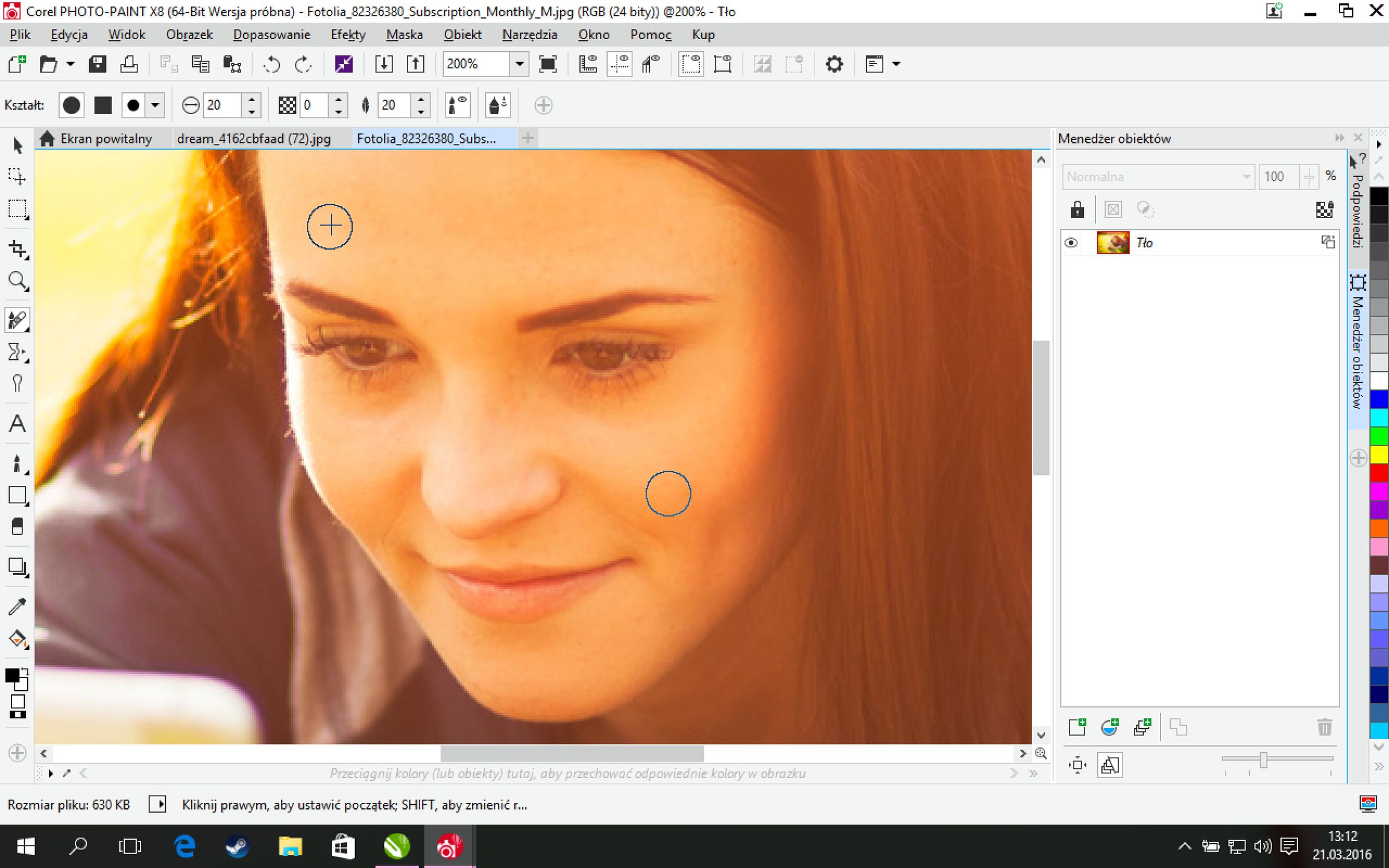
Task: Open the Efekty menu
Action: (348, 34)
